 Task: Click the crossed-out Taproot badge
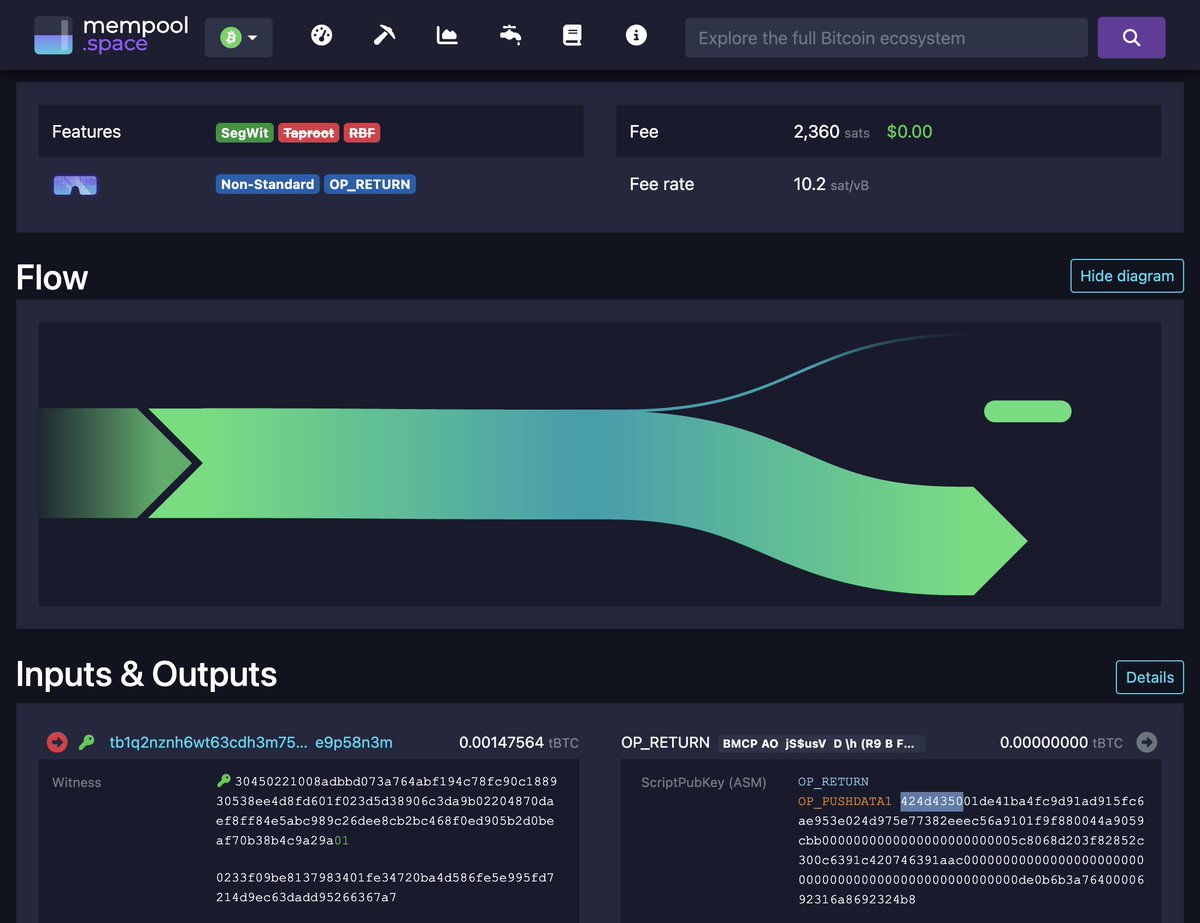(x=308, y=132)
